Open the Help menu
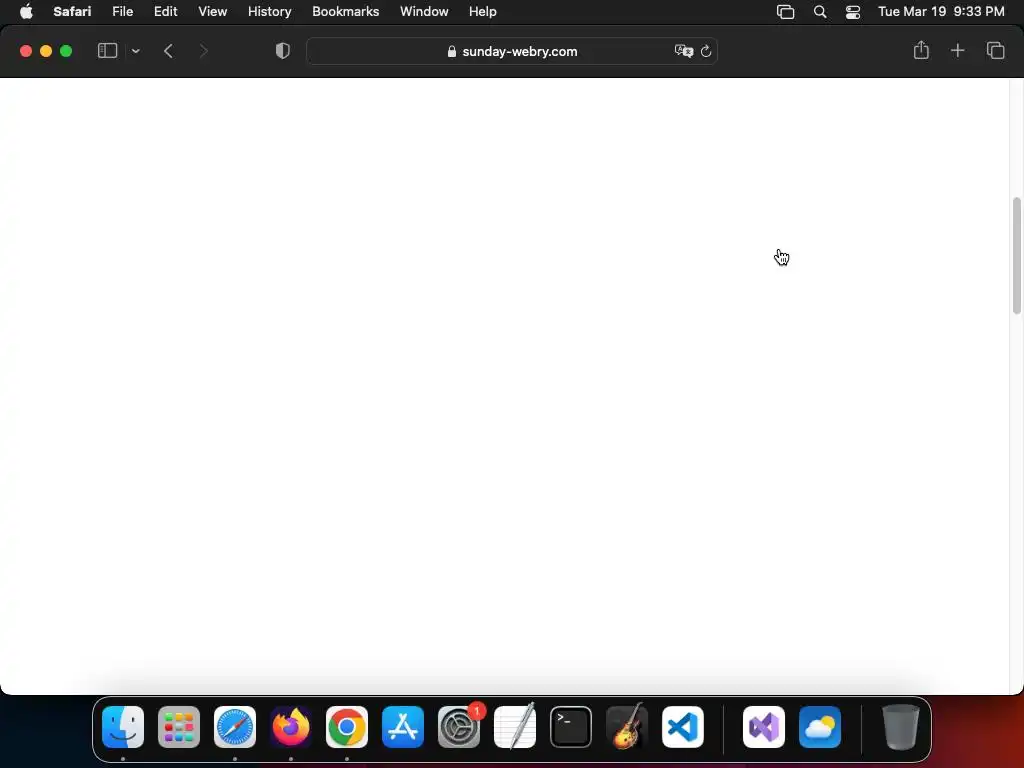Screen dimensions: 1024x768 tap(483, 11)
